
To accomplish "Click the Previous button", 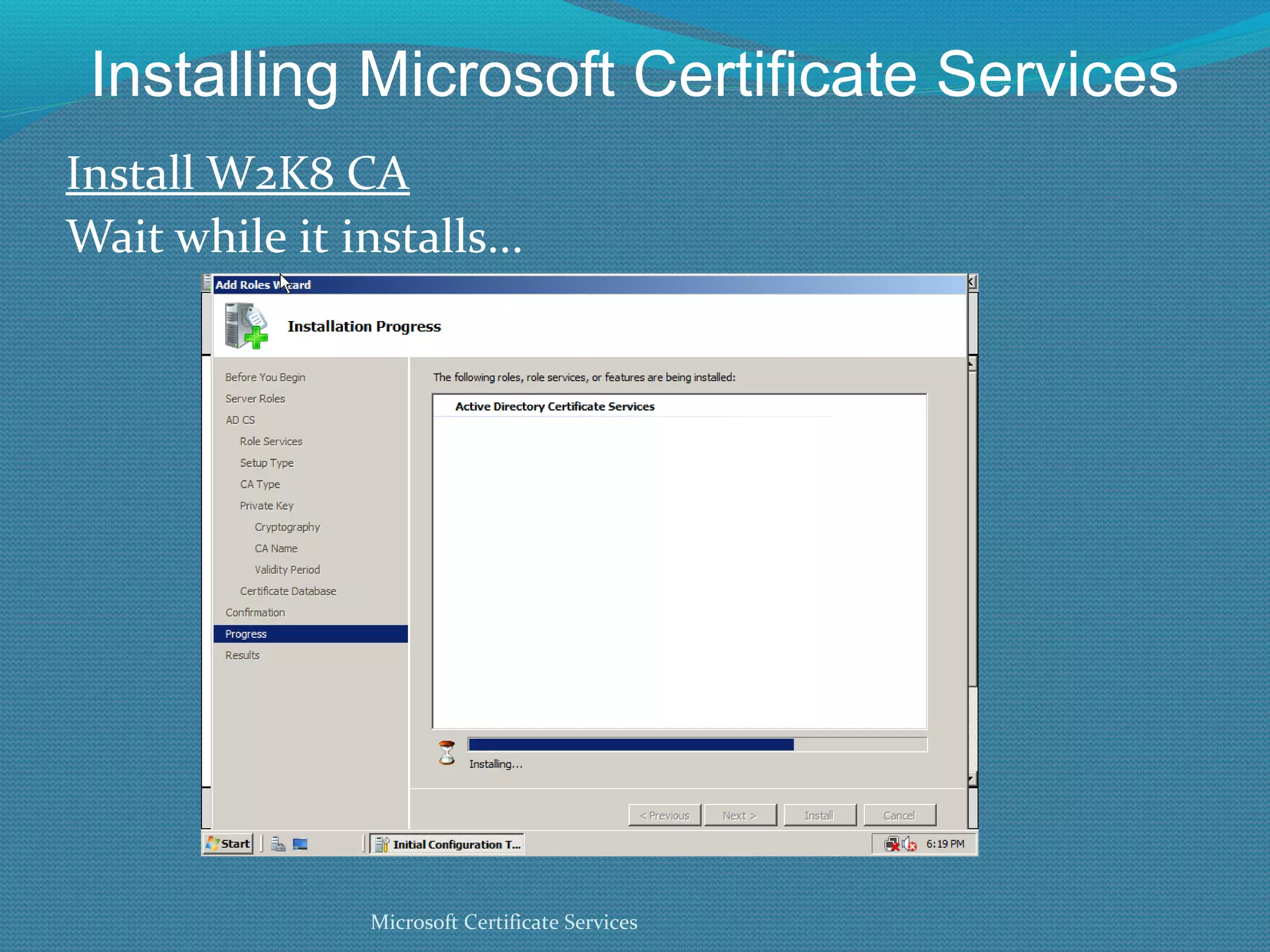I will 664,816.
